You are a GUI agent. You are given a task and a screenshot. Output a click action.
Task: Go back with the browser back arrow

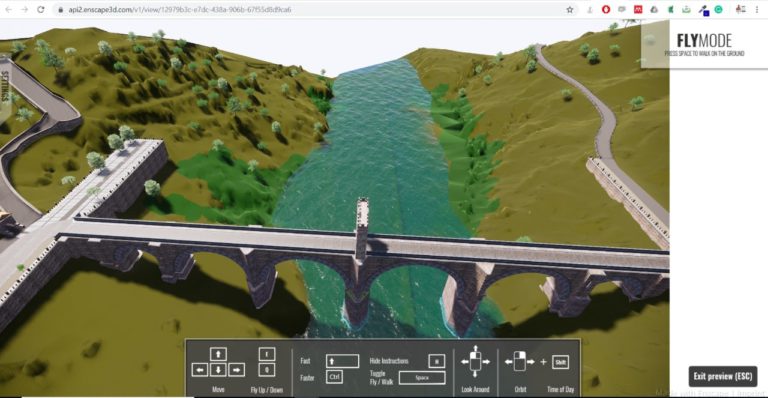click(9, 9)
